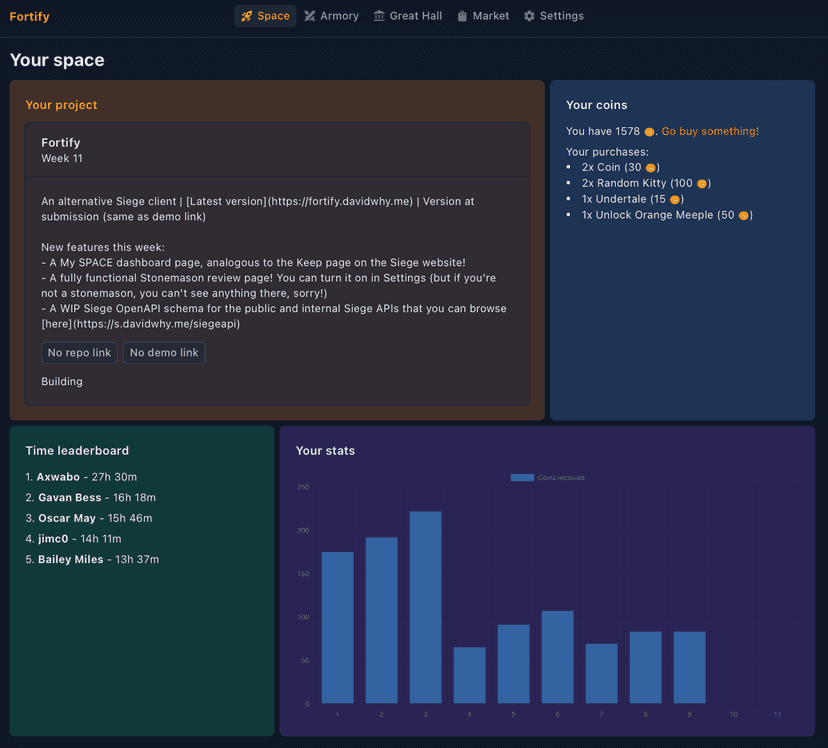
Task: Open the Fortify Week 11 project card title
Action: click(61, 143)
